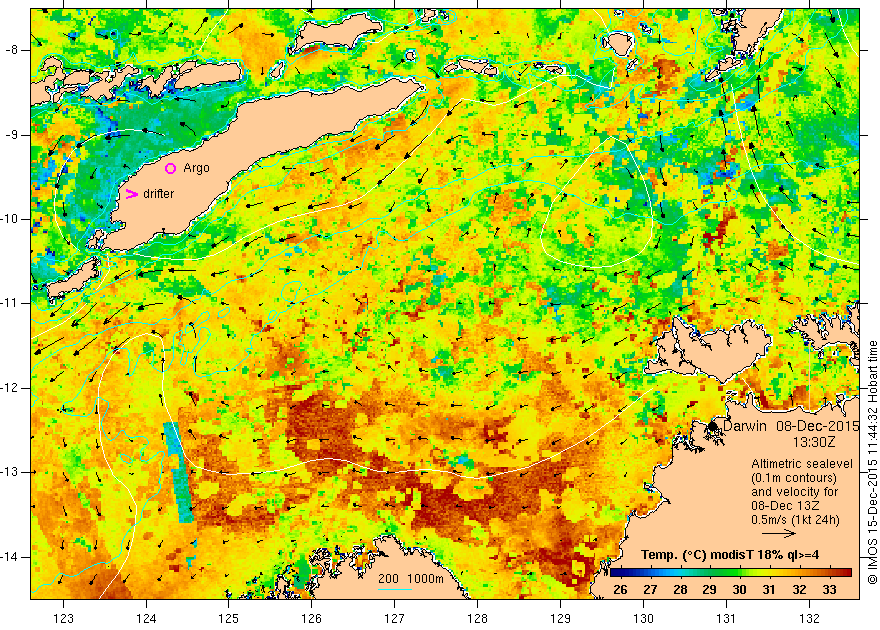
Task: Click latitude axis label -10
Action: point(10,219)
